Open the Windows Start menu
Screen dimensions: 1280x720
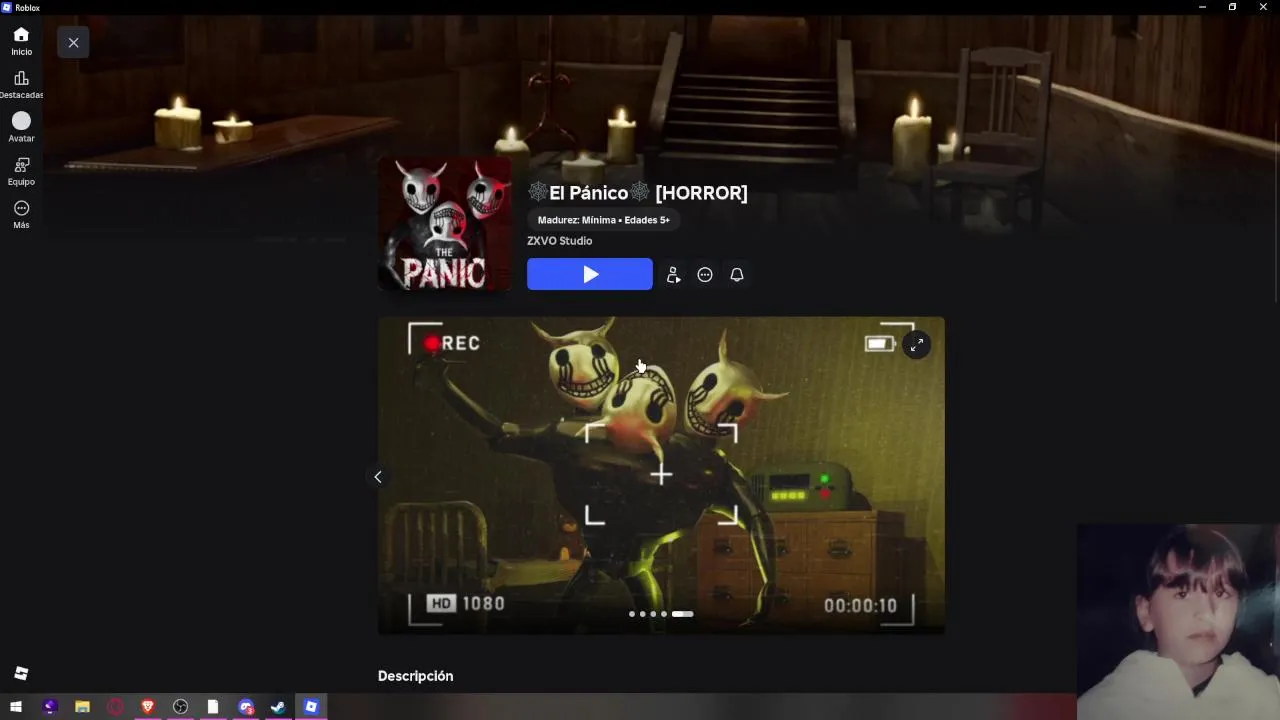(x=16, y=707)
